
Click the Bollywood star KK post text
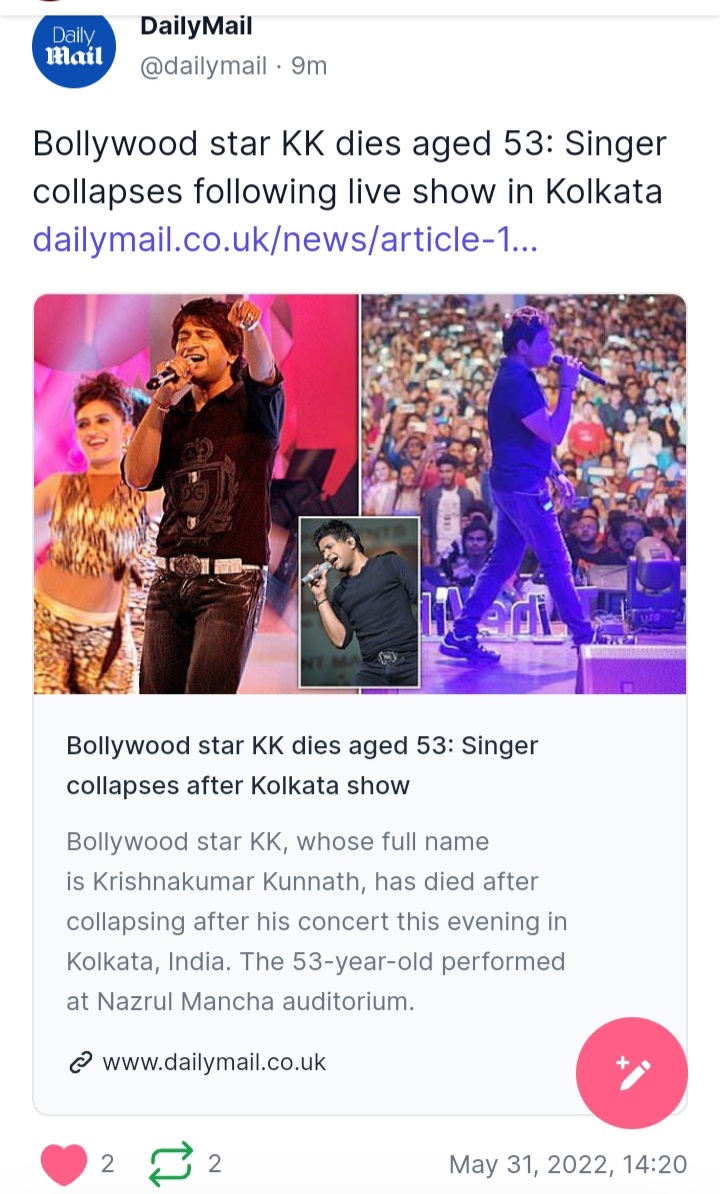349,168
